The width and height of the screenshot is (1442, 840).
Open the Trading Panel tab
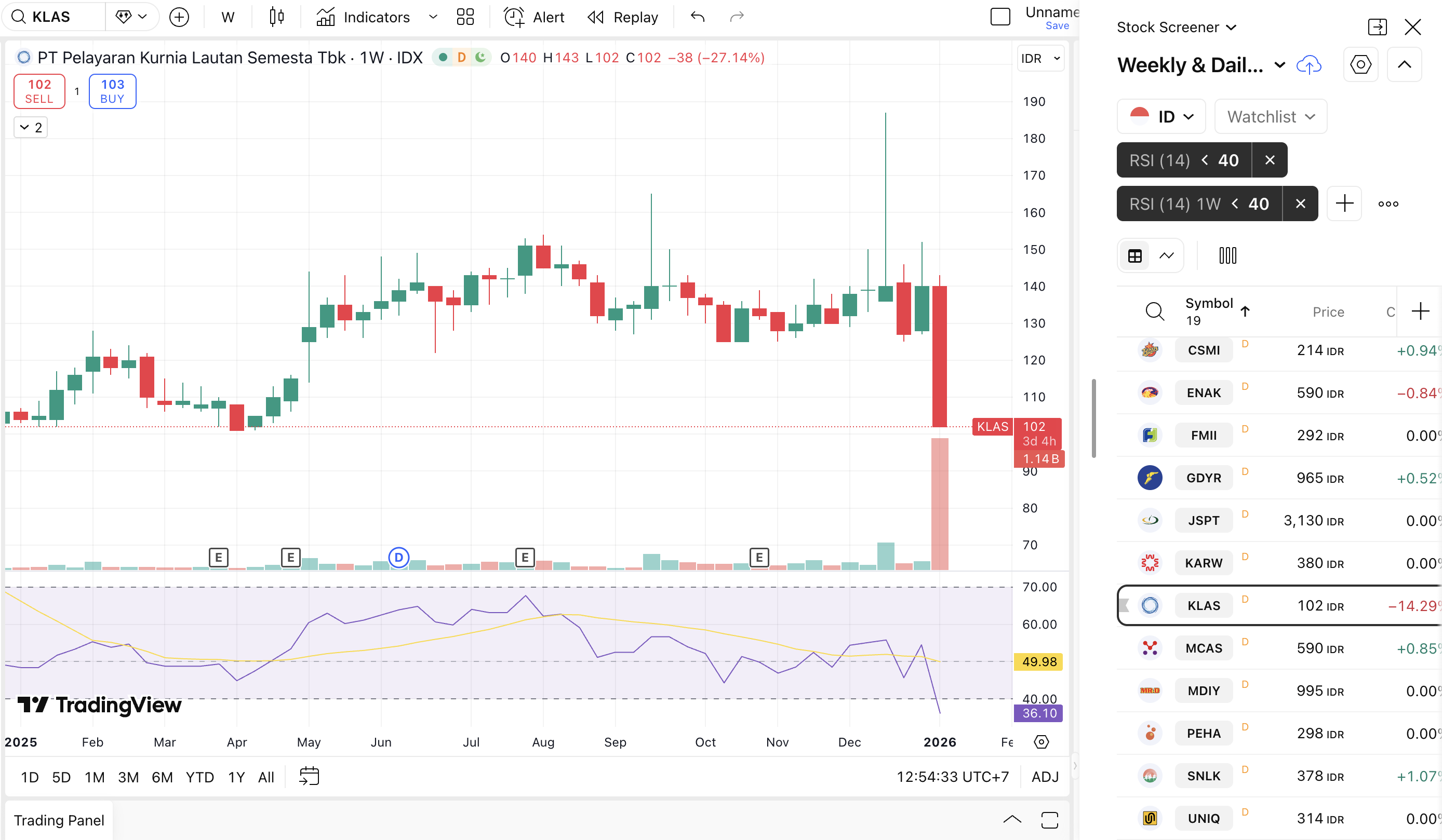tap(59, 820)
